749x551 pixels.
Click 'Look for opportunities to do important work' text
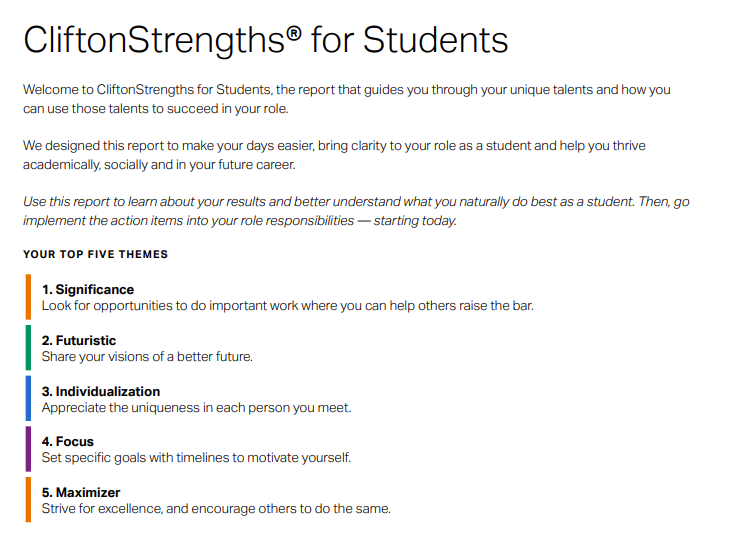(287, 306)
